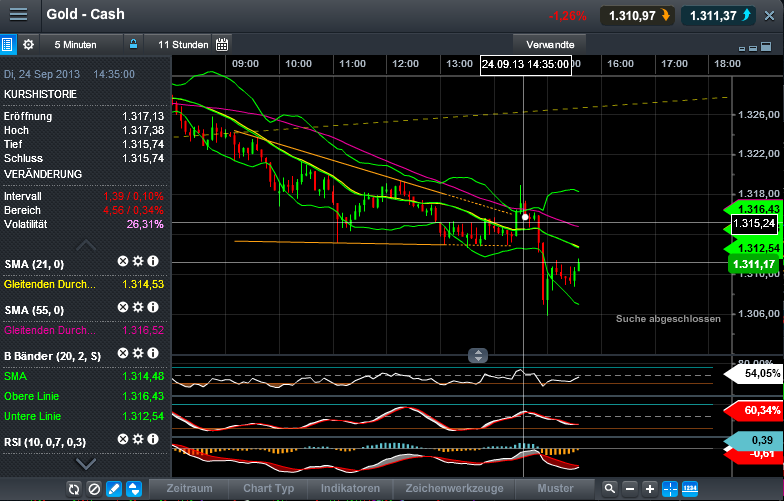Click the 1.311,17 current price marker
The width and height of the screenshot is (784, 501).
pyautogui.click(x=754, y=264)
